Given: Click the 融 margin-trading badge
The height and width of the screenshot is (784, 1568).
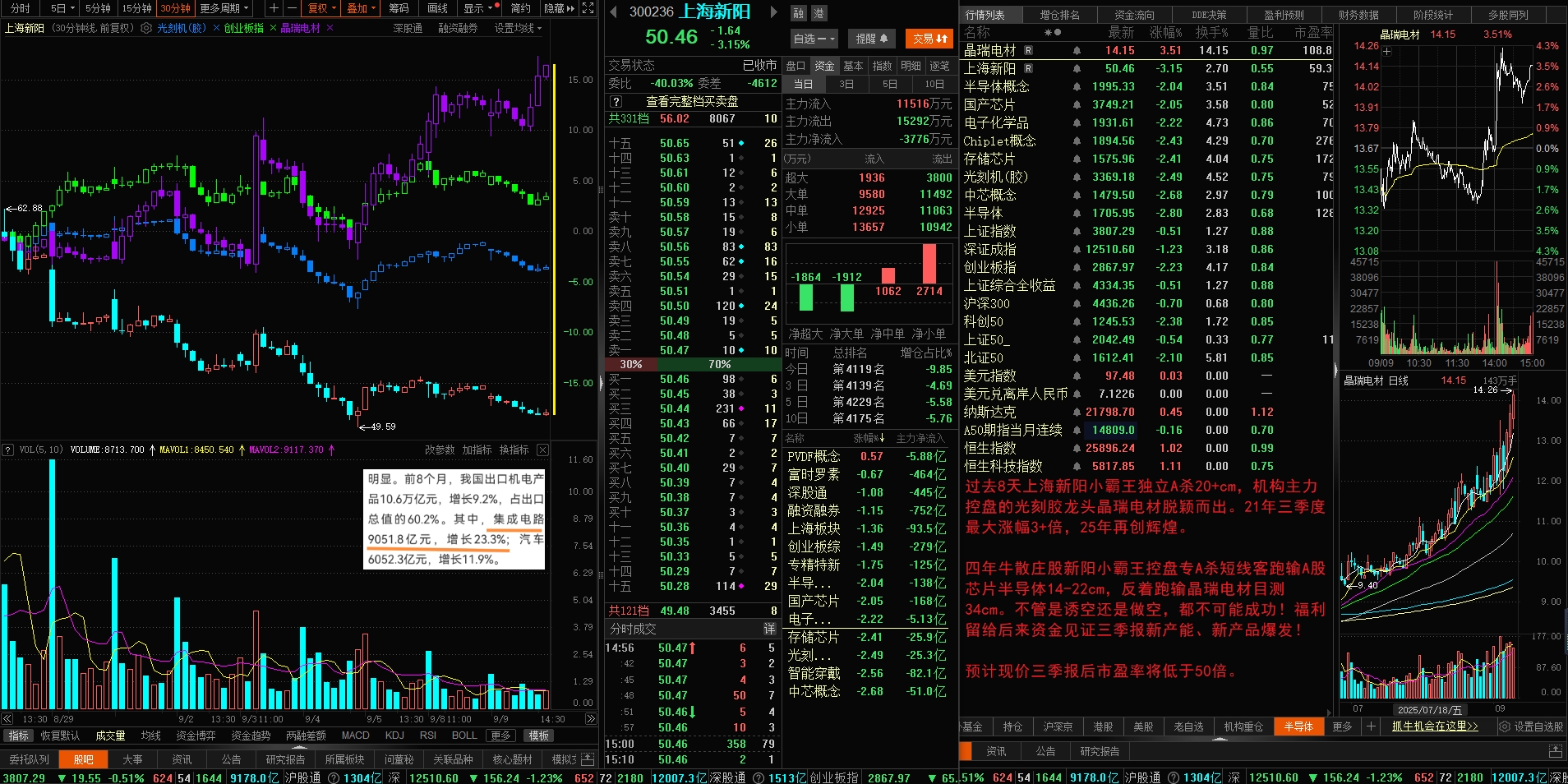Looking at the screenshot, I should (799, 13).
